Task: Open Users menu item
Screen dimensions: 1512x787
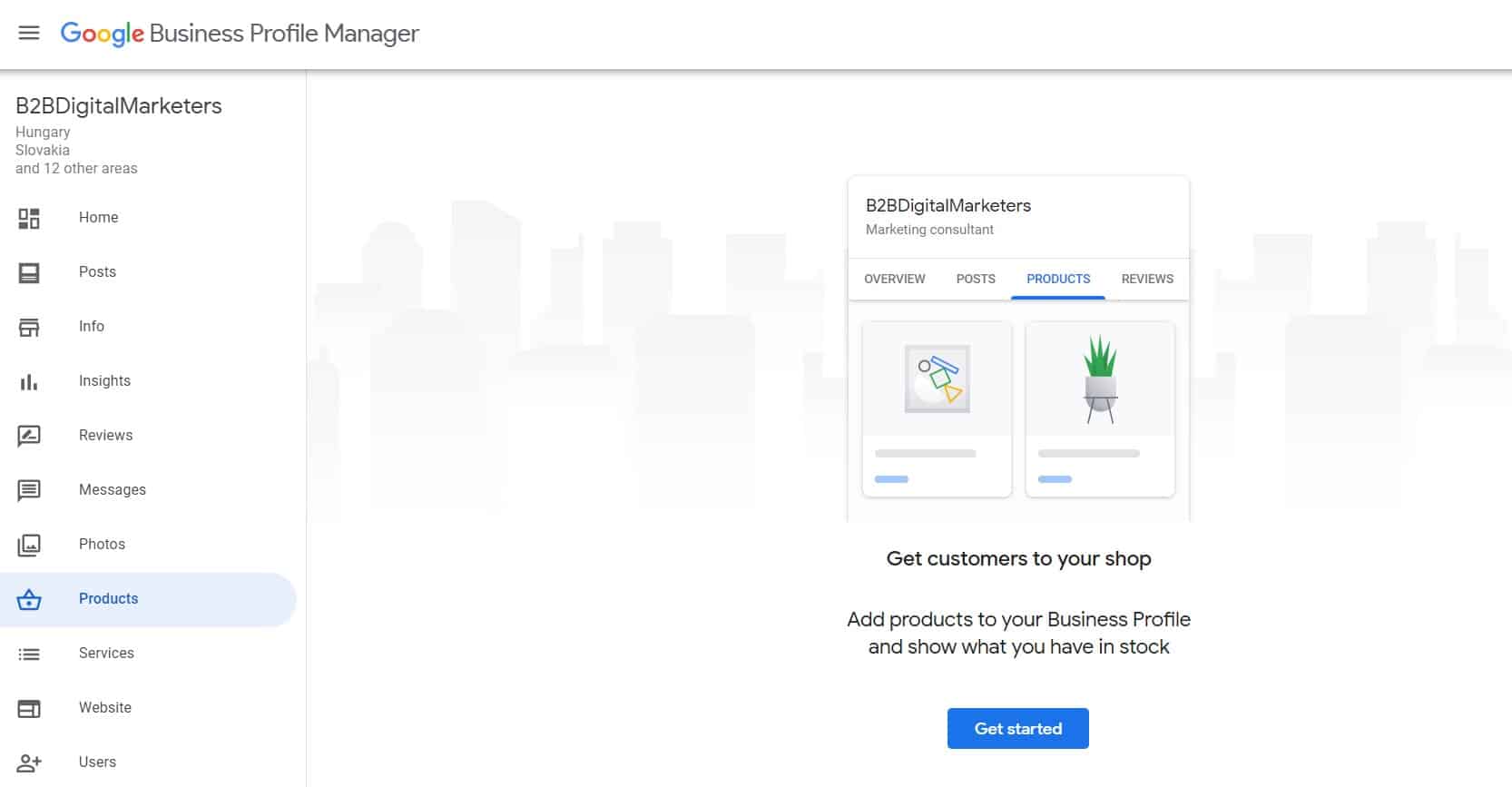Action: click(x=148, y=762)
